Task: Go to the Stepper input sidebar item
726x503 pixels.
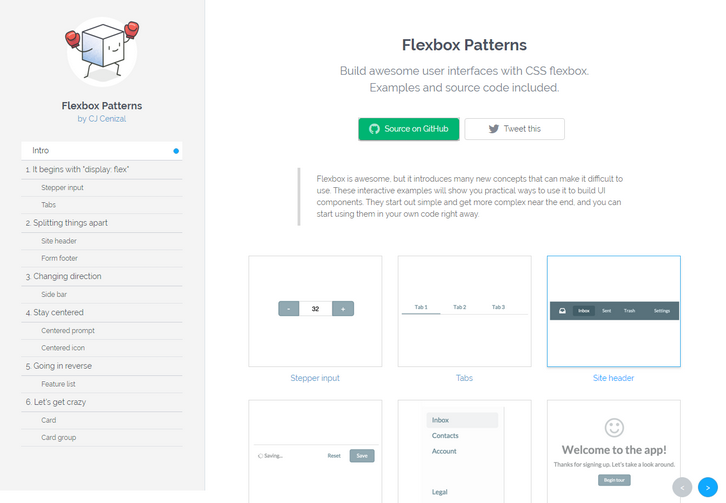Action: point(63,187)
